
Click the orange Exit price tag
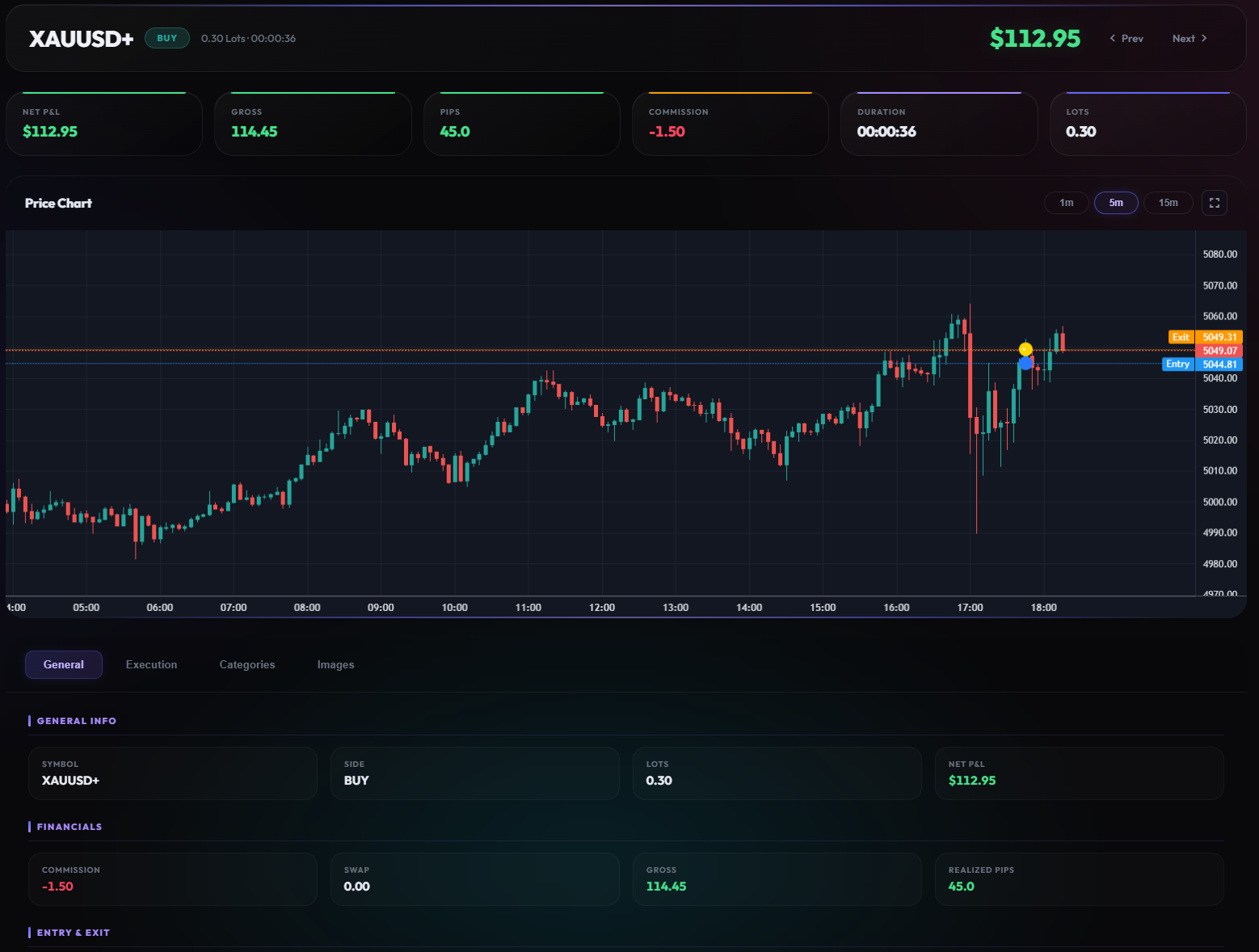coord(1181,337)
